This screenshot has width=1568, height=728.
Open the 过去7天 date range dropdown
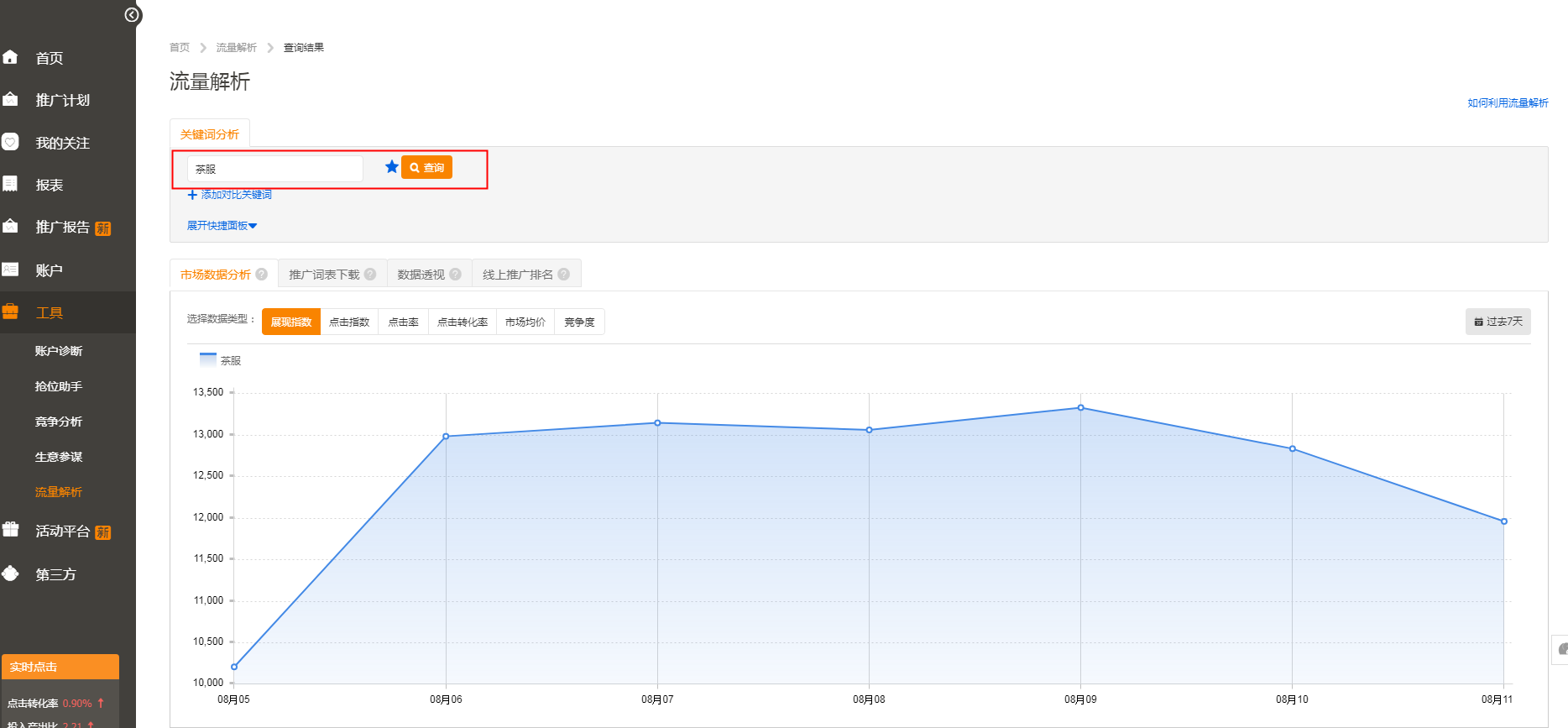1497,322
